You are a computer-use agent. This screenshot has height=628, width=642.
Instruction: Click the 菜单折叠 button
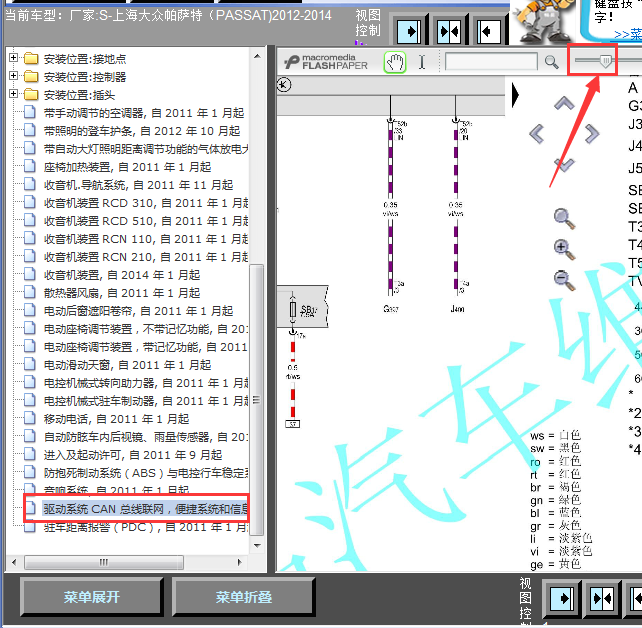pyautogui.click(x=244, y=597)
